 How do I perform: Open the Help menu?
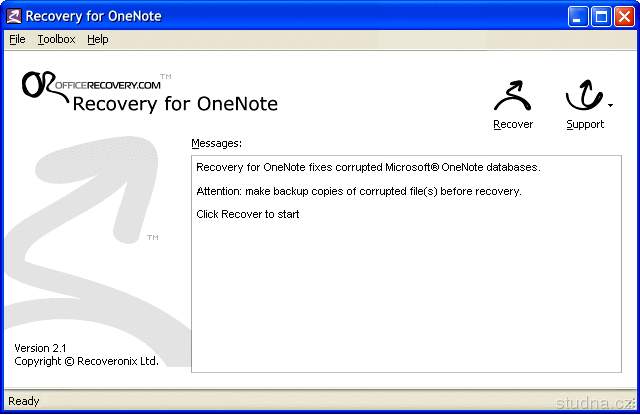coord(98,39)
